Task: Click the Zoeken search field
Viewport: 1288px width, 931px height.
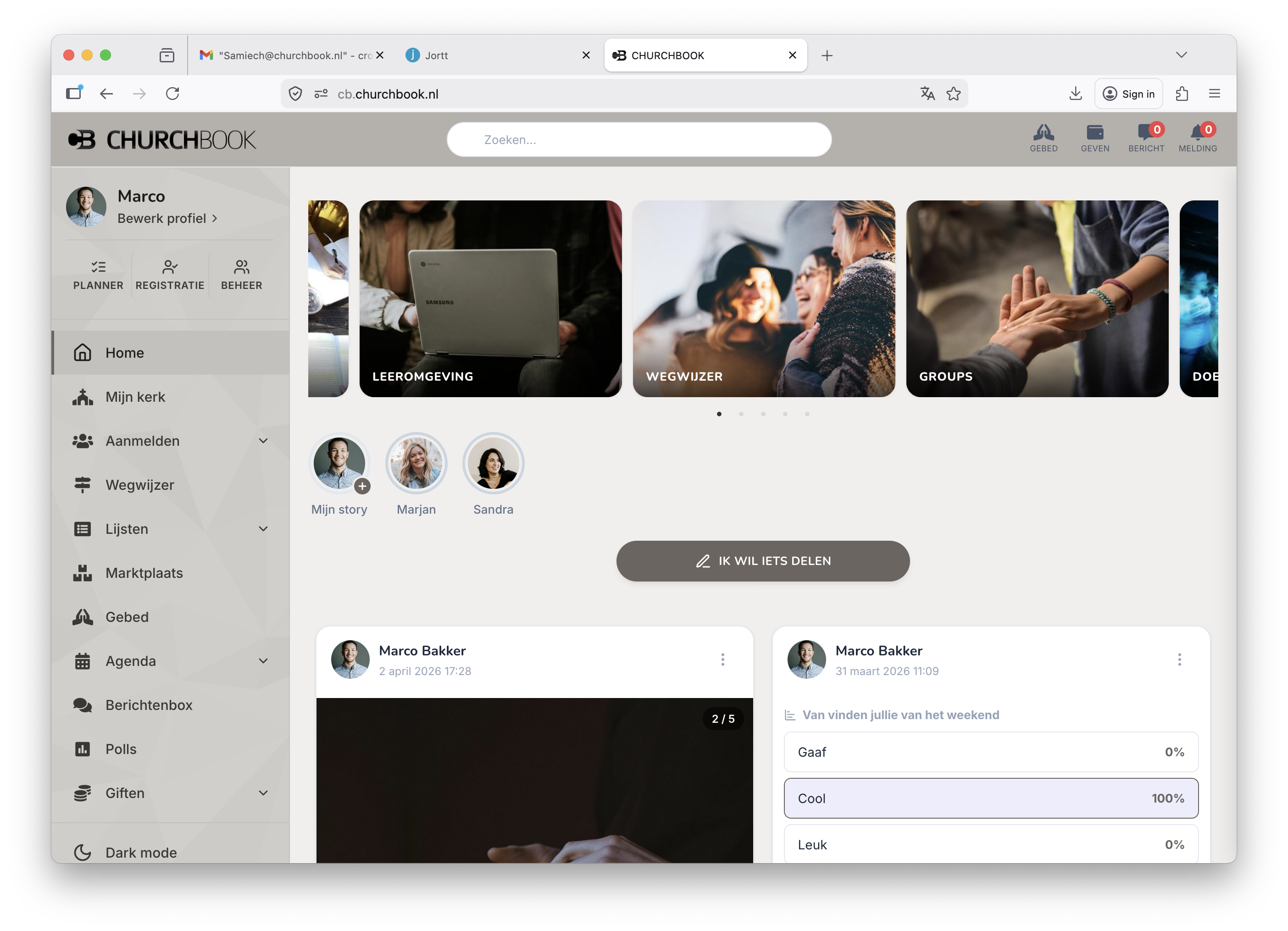Action: 639,139
